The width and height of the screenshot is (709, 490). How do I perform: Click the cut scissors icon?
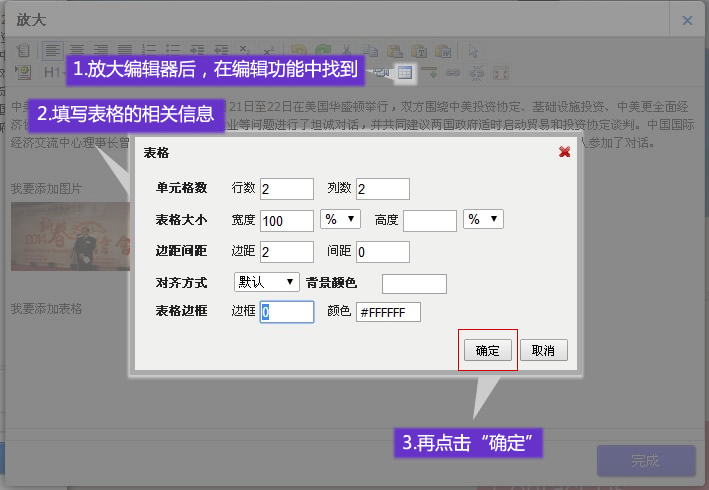tap(346, 50)
